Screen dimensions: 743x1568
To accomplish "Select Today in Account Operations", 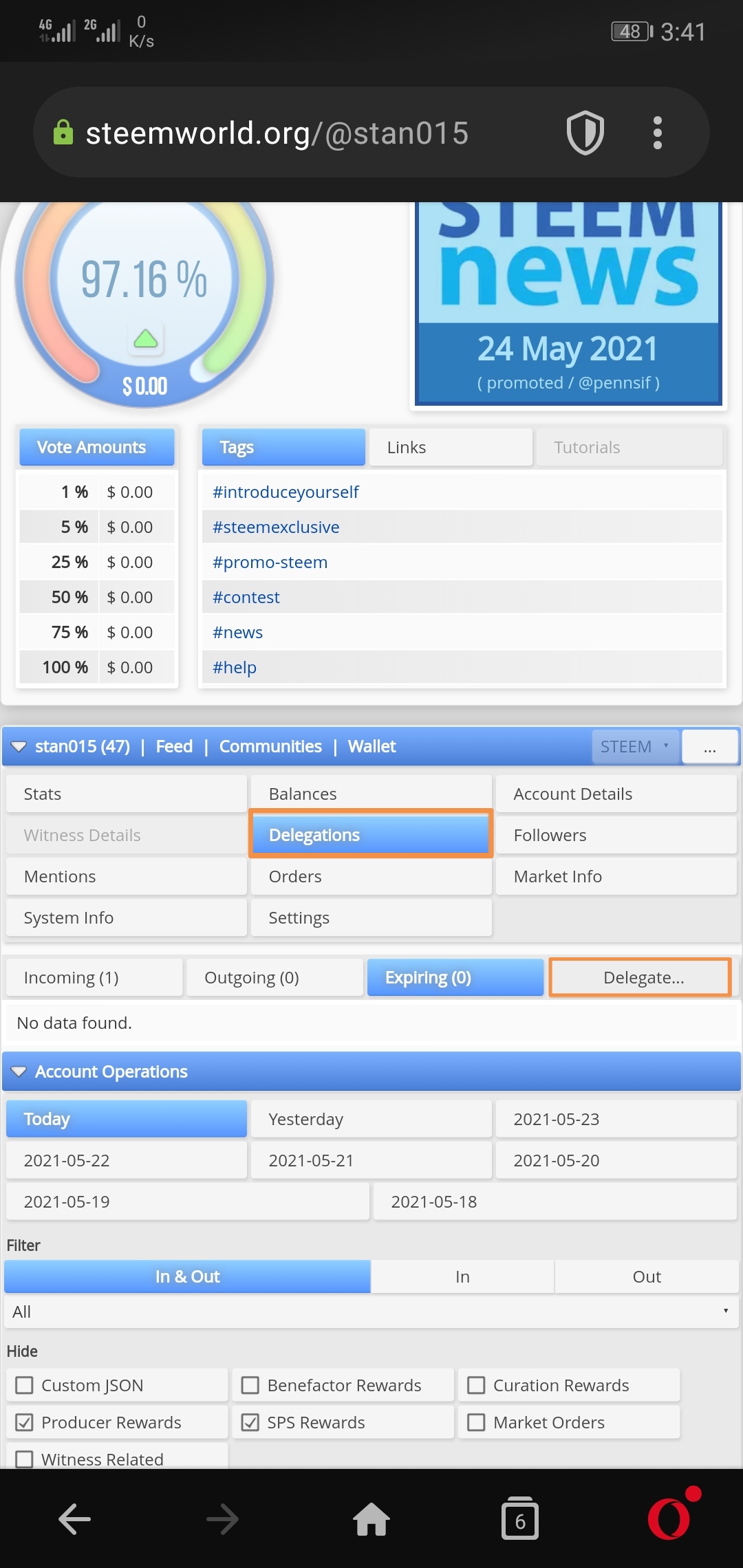I will coord(127,1119).
